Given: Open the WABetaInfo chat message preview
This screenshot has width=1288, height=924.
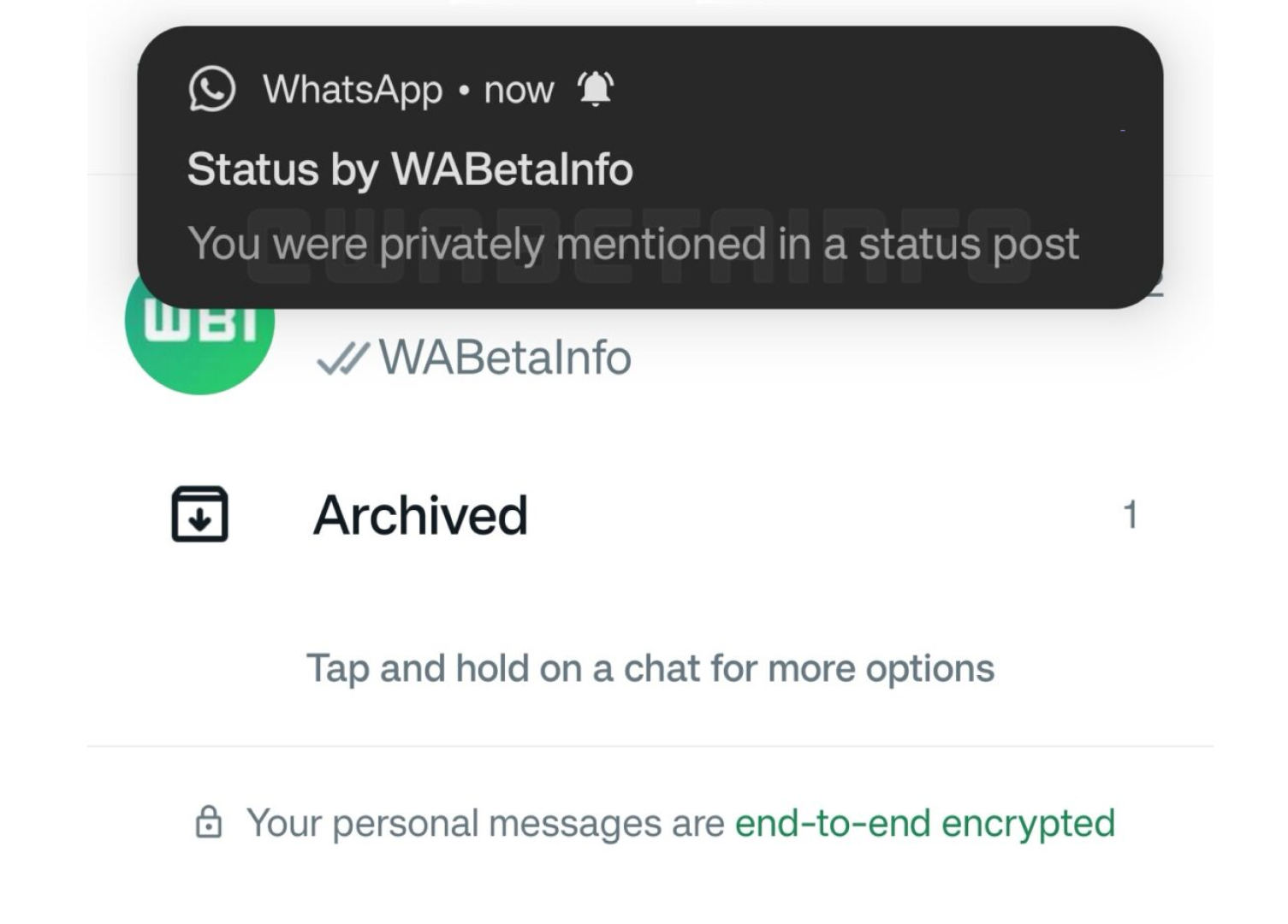Looking at the screenshot, I should click(x=505, y=358).
